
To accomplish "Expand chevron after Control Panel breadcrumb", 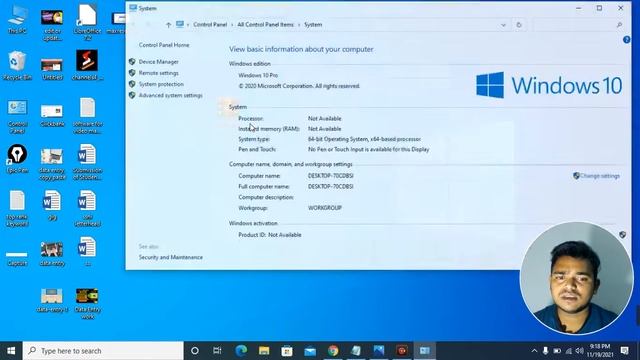I will [x=232, y=25].
